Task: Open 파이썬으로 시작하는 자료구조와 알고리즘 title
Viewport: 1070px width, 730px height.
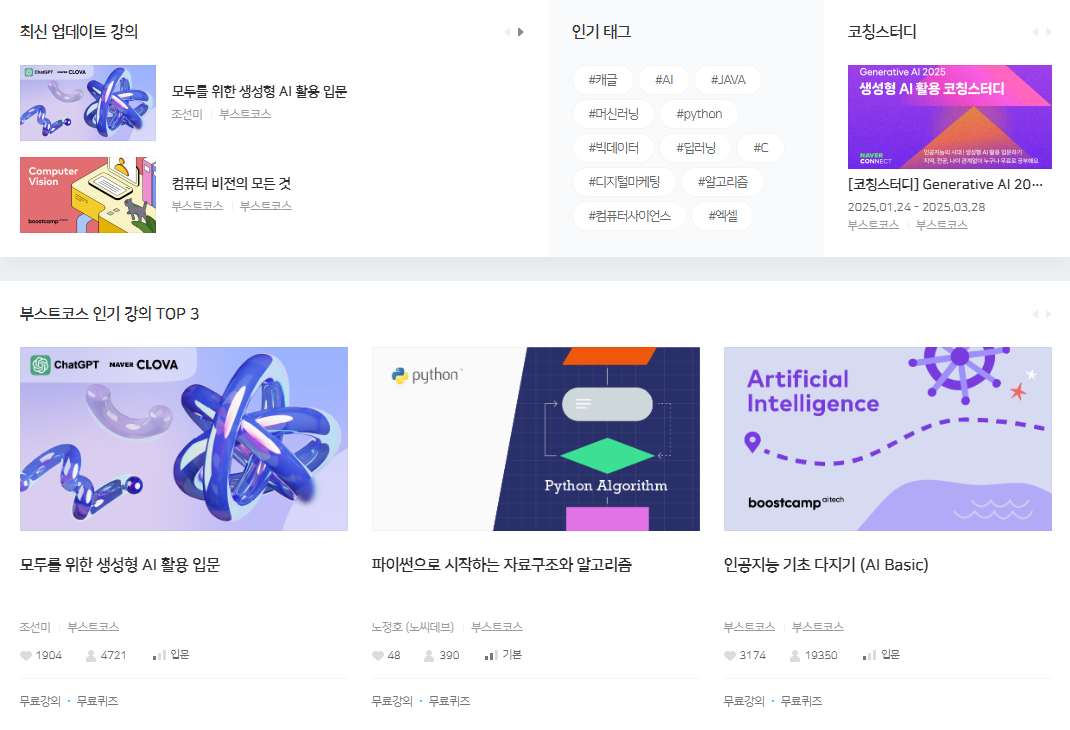Action: pyautogui.click(x=502, y=565)
